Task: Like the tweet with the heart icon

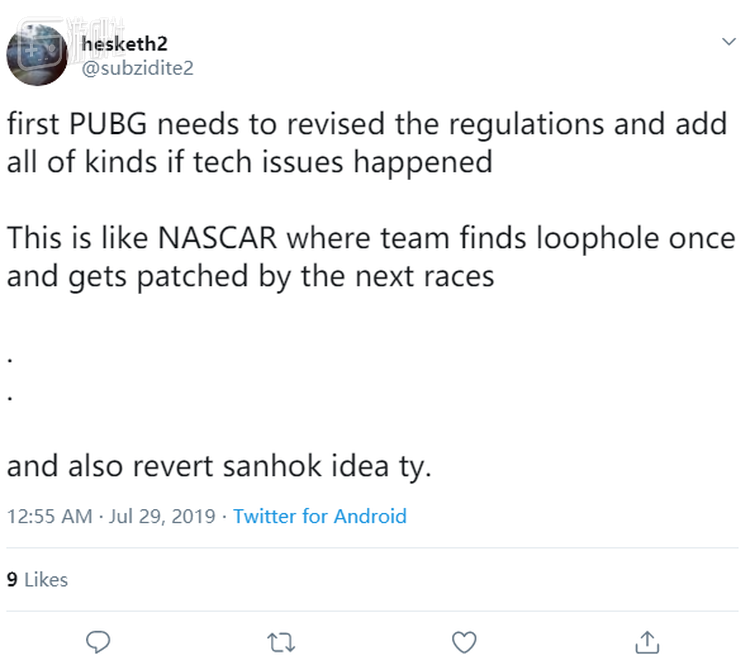Action: 464,640
